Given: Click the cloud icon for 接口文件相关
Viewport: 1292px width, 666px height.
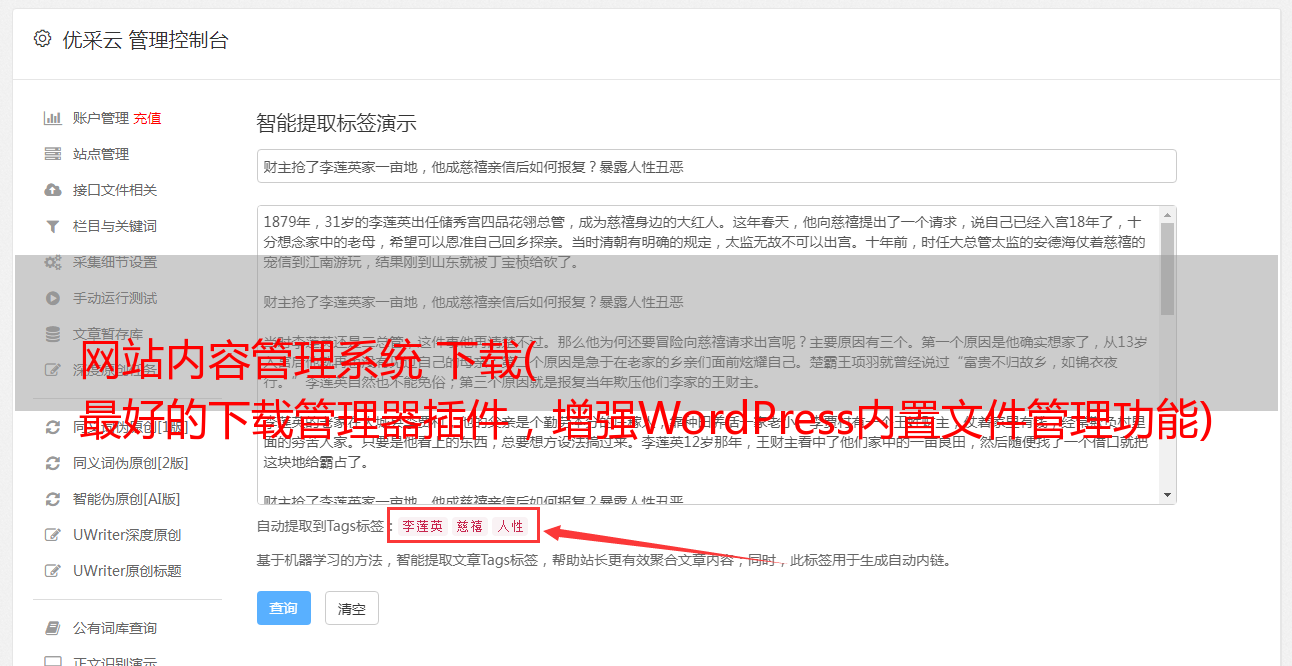Looking at the screenshot, I should tap(53, 190).
